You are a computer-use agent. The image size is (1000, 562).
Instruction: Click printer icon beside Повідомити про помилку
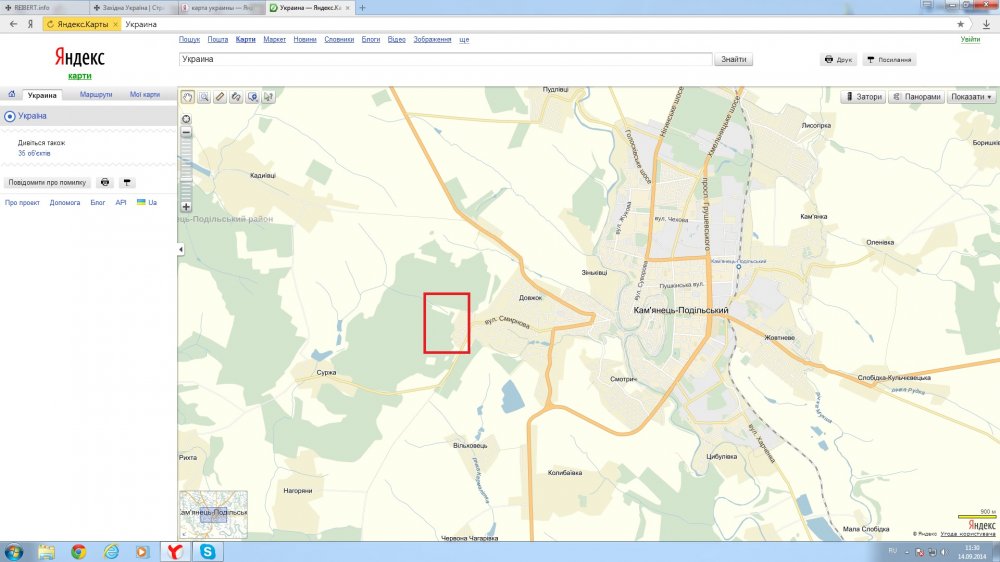[105, 183]
